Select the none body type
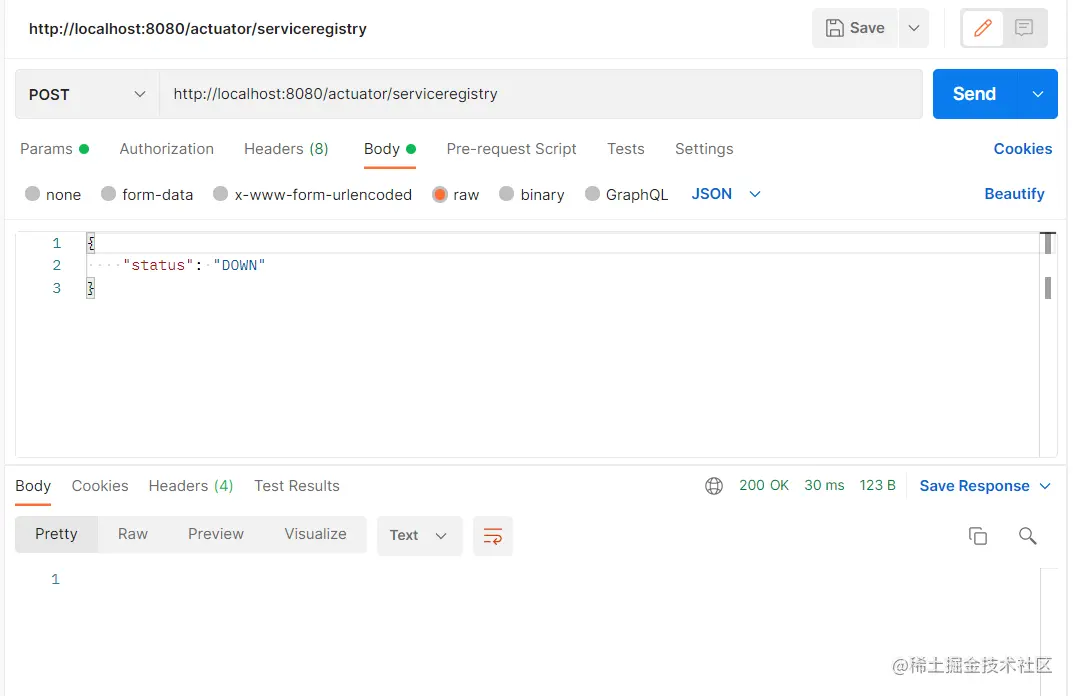 click(53, 194)
